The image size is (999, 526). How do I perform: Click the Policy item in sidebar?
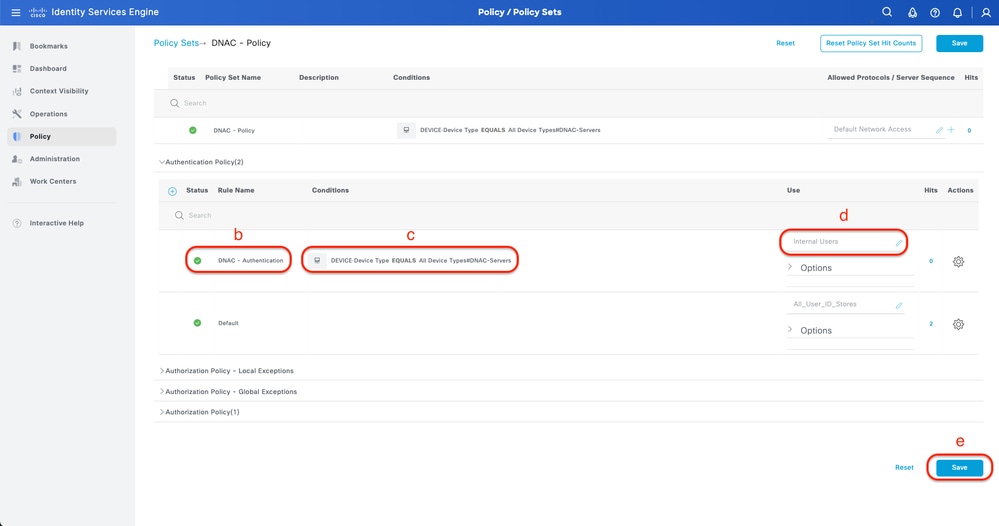tap(62, 136)
